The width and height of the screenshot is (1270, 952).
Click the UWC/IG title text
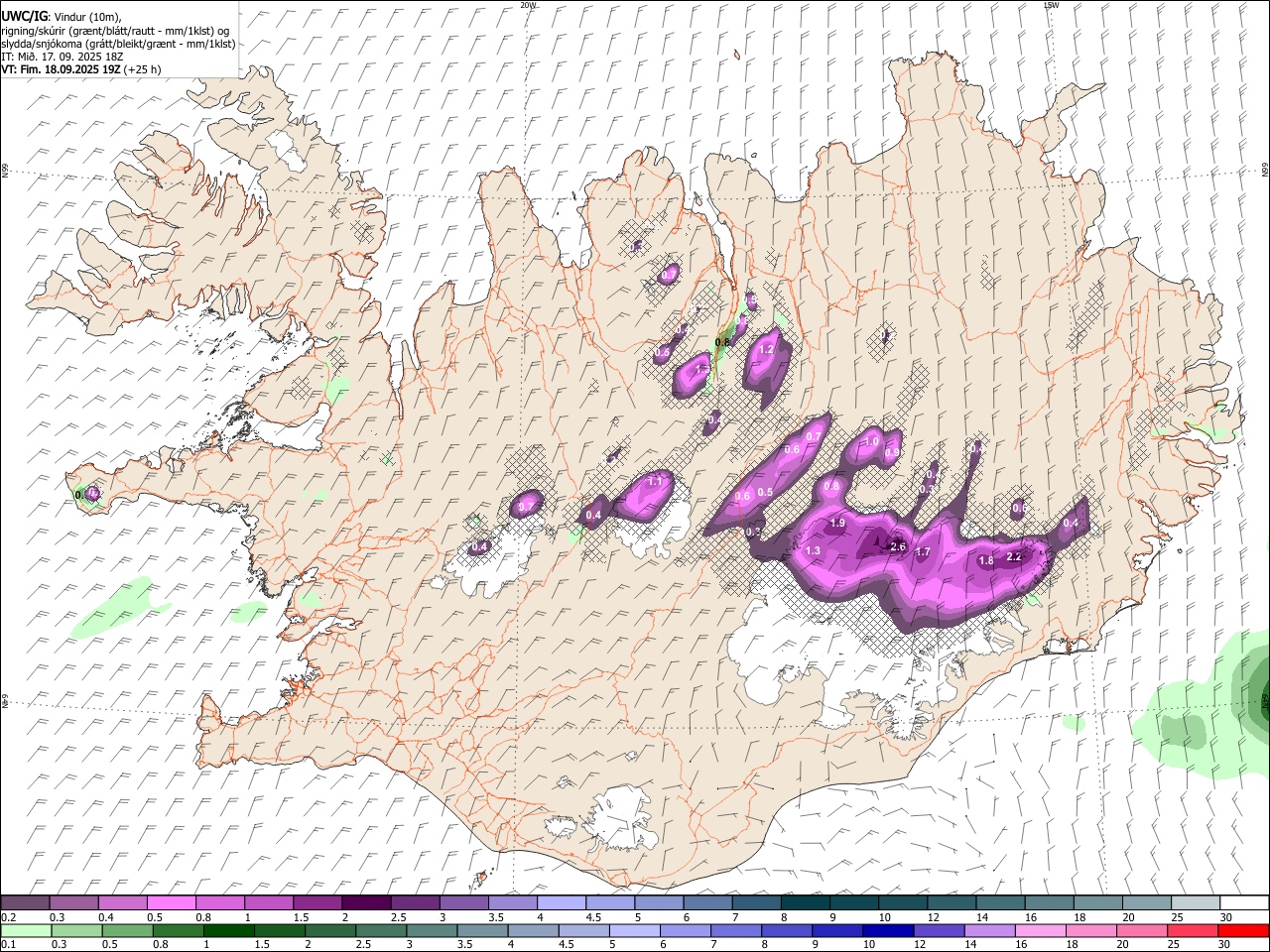click(24, 17)
